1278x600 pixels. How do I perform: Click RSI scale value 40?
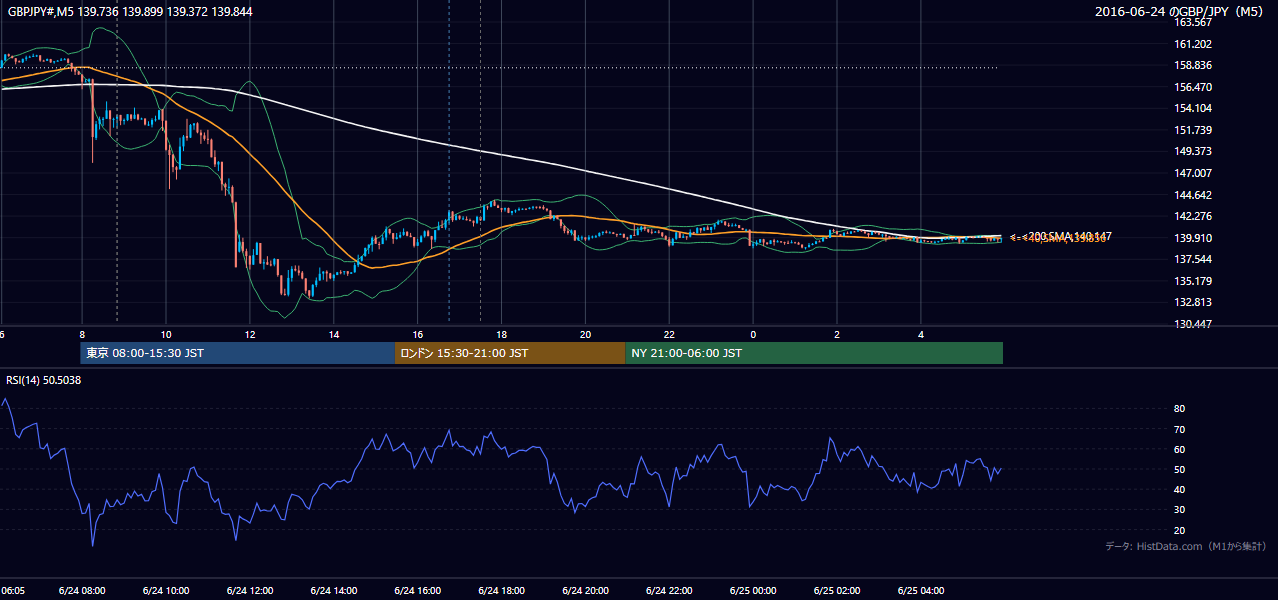tap(1179, 489)
